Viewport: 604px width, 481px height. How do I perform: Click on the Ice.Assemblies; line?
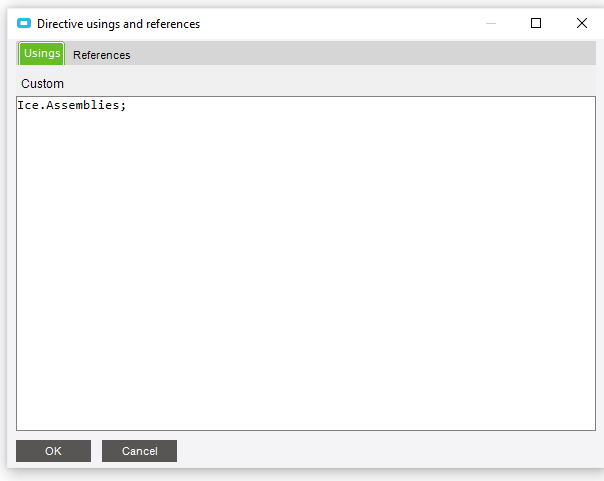coord(72,105)
